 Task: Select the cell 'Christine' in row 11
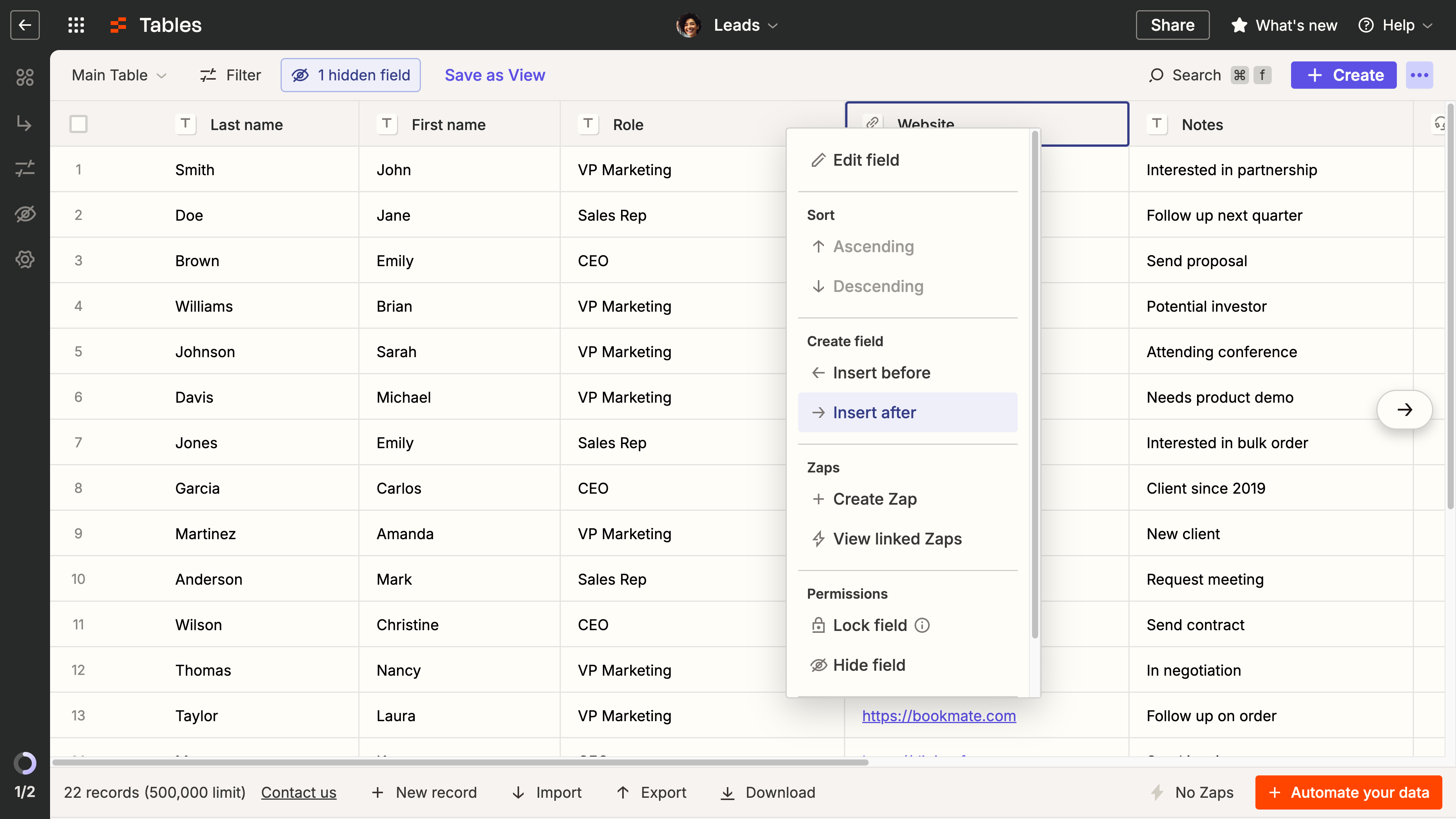coord(459,624)
